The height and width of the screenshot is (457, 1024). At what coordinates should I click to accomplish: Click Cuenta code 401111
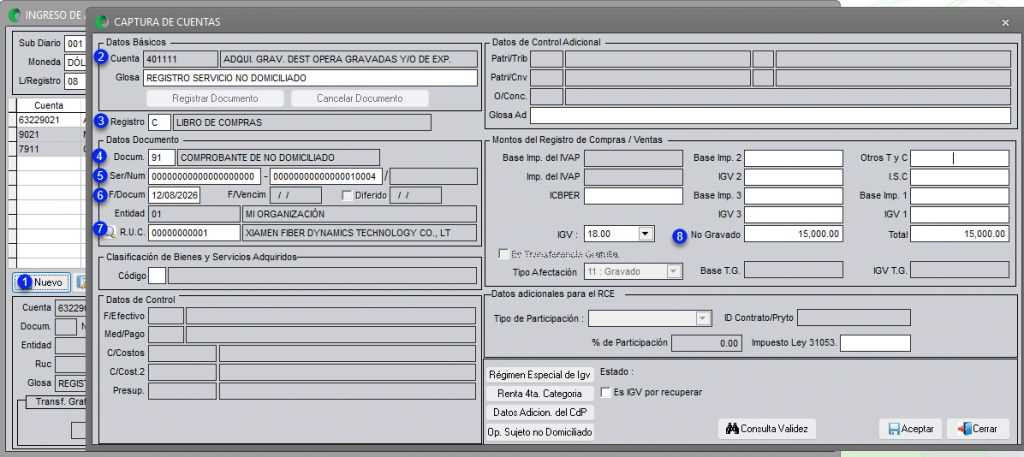[x=180, y=59]
